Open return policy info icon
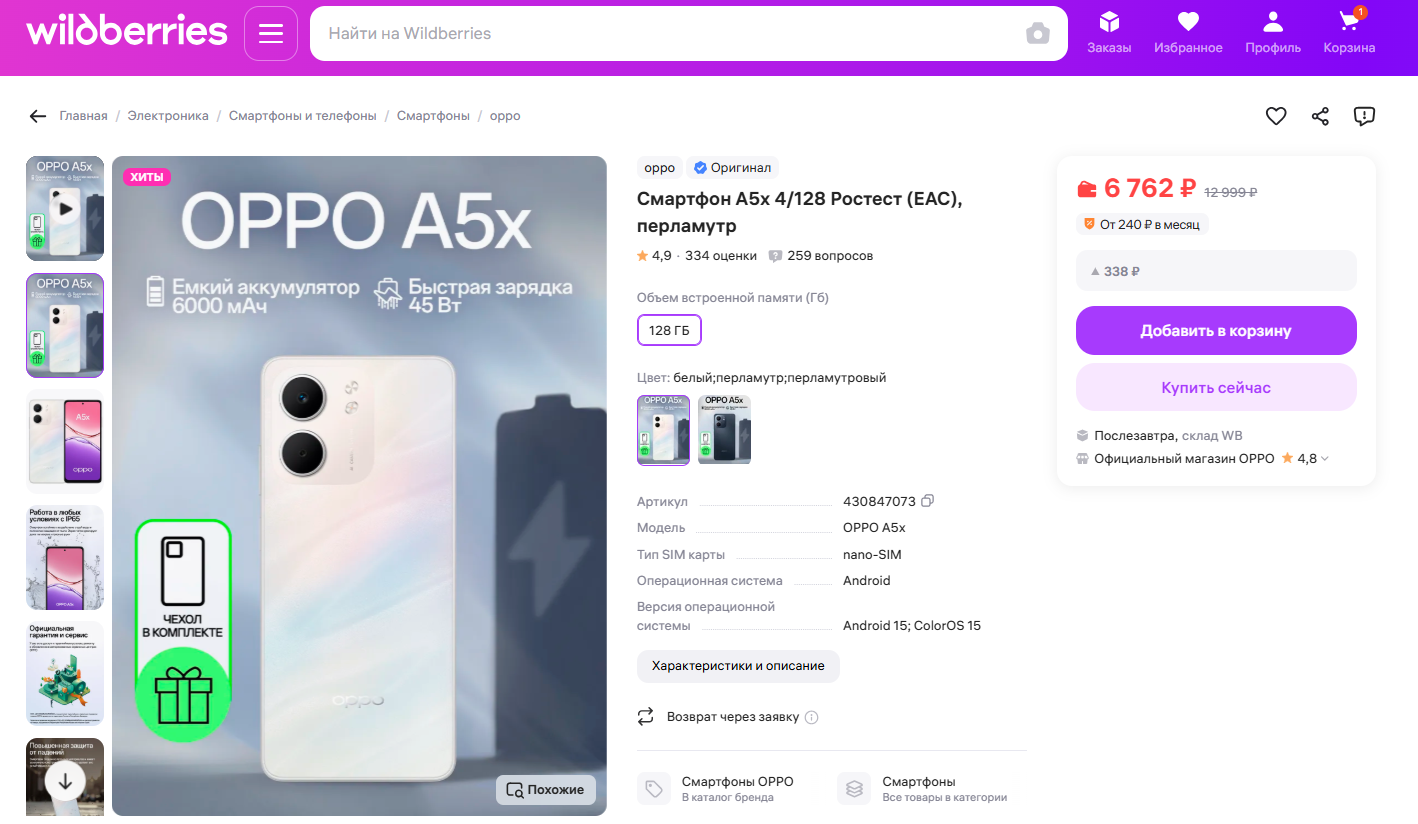1418x824 pixels. (x=812, y=717)
